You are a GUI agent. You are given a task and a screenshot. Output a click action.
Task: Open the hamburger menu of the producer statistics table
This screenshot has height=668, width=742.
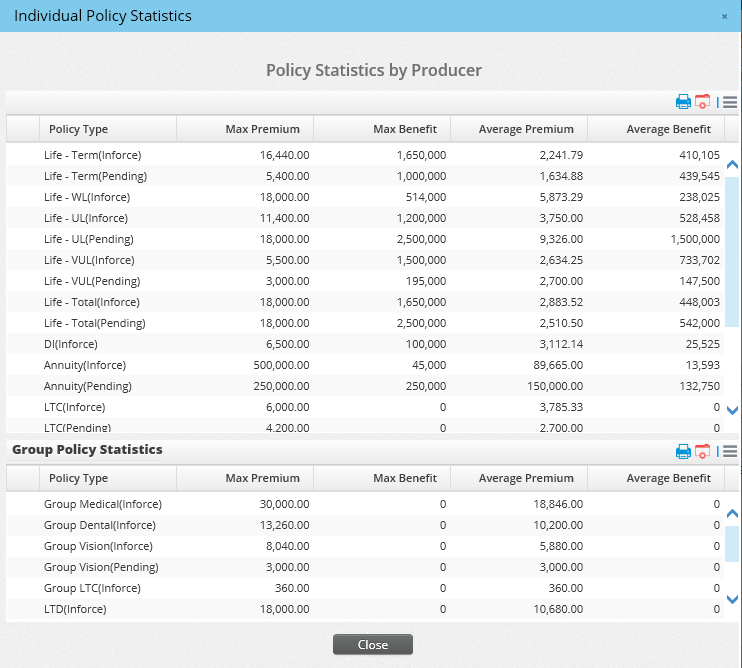pos(730,102)
